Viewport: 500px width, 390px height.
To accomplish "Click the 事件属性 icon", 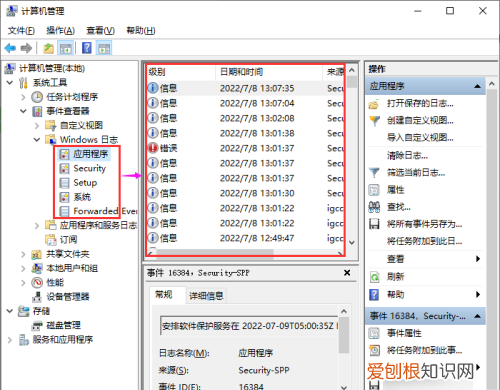I will (x=374, y=333).
